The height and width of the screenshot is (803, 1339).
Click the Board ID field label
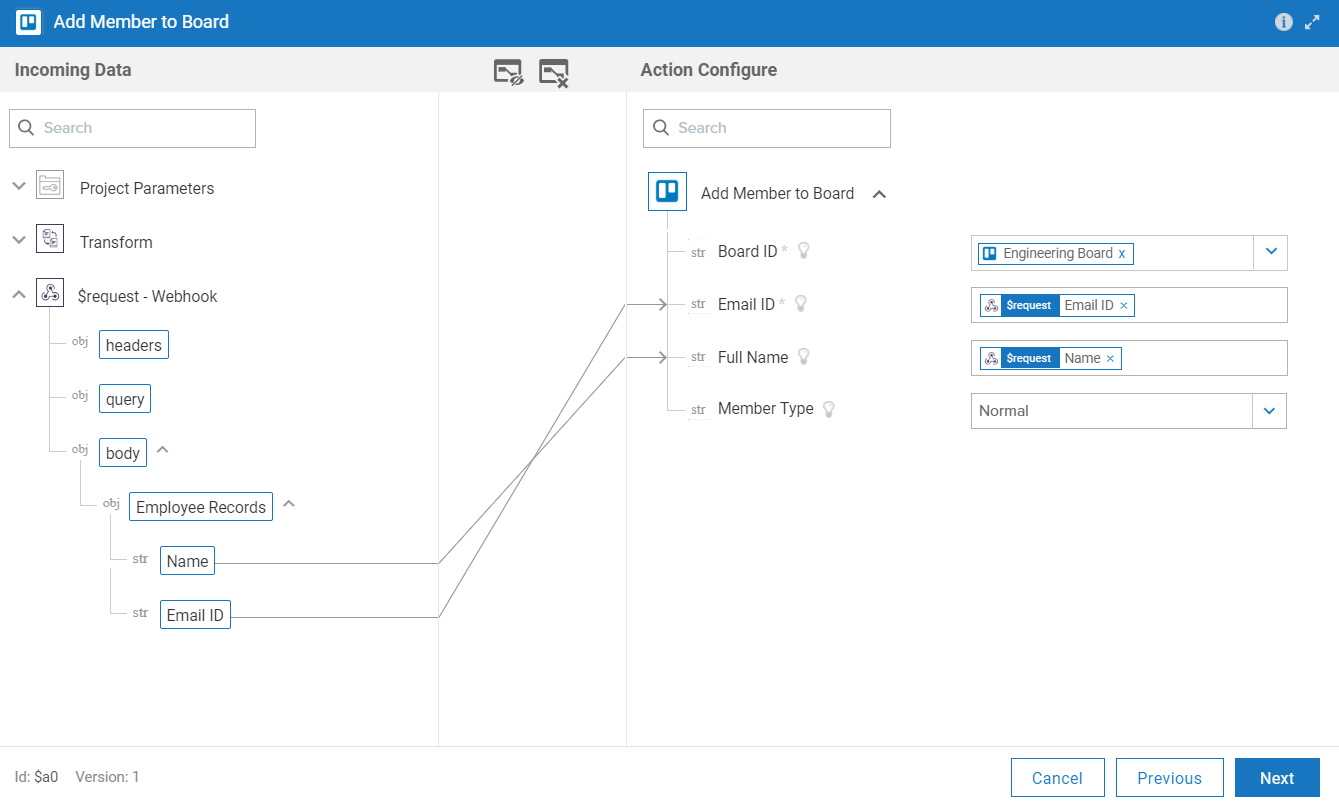pos(747,251)
